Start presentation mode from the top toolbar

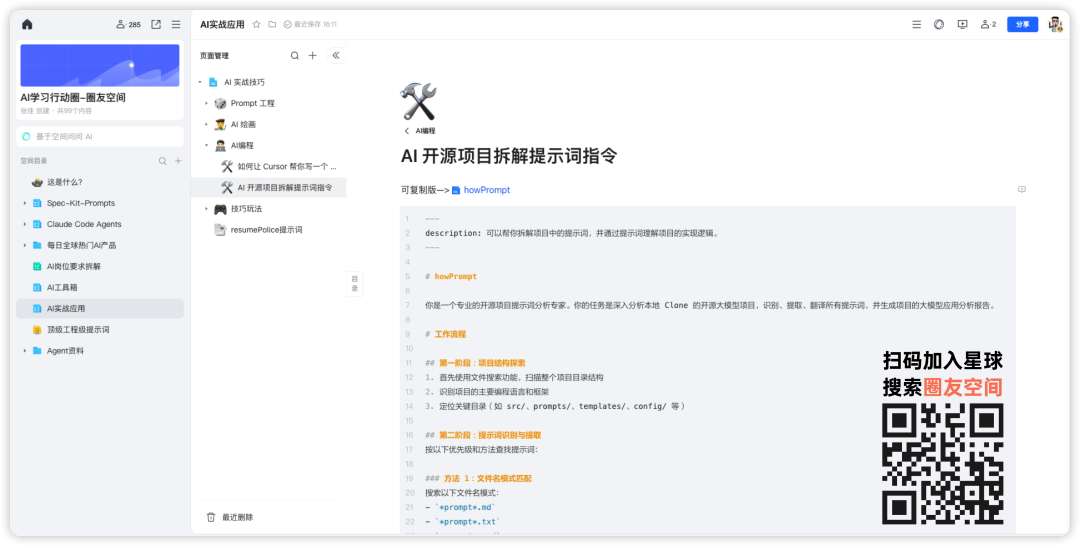pyautogui.click(x=962, y=24)
